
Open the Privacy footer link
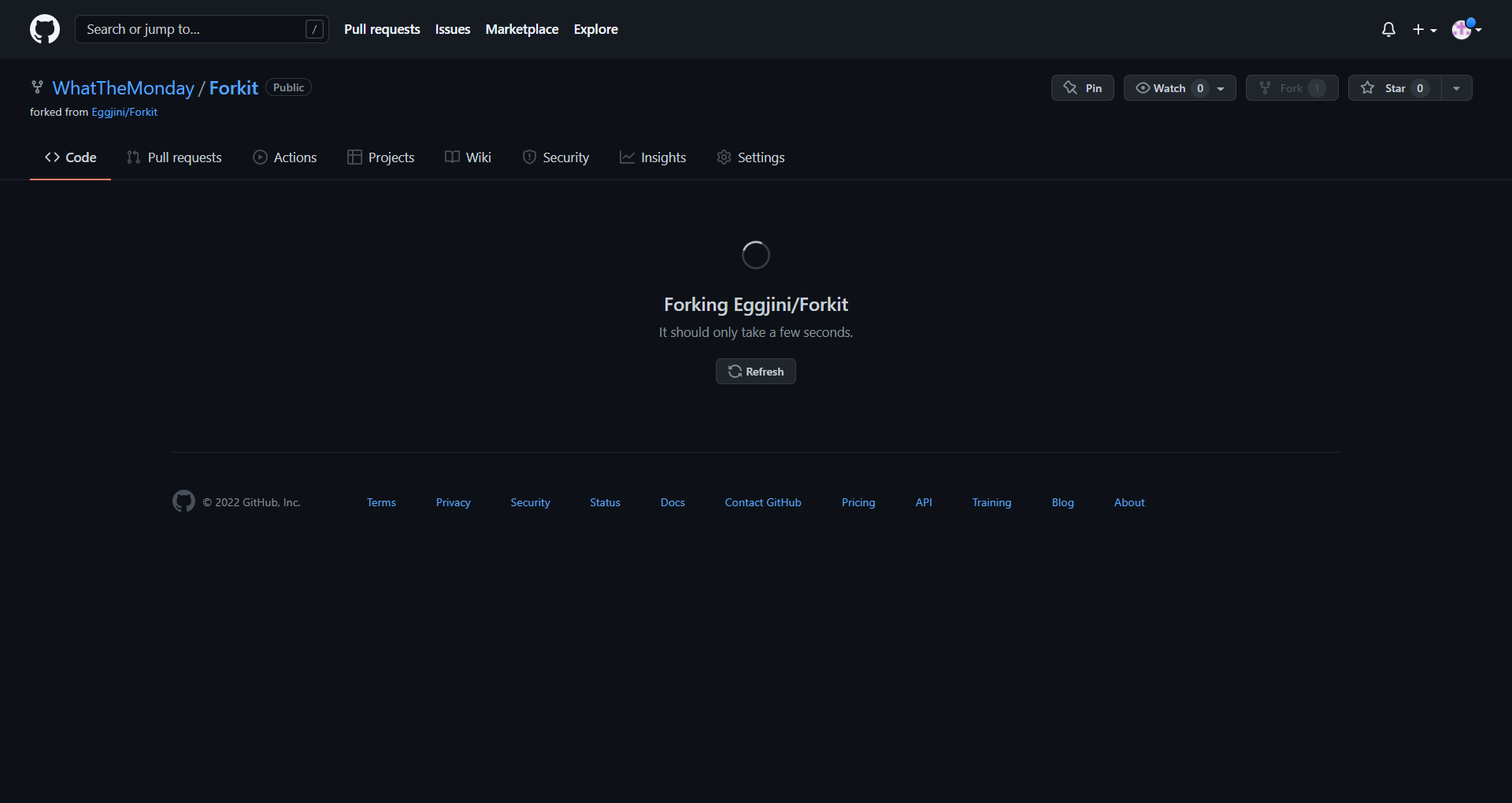click(454, 502)
